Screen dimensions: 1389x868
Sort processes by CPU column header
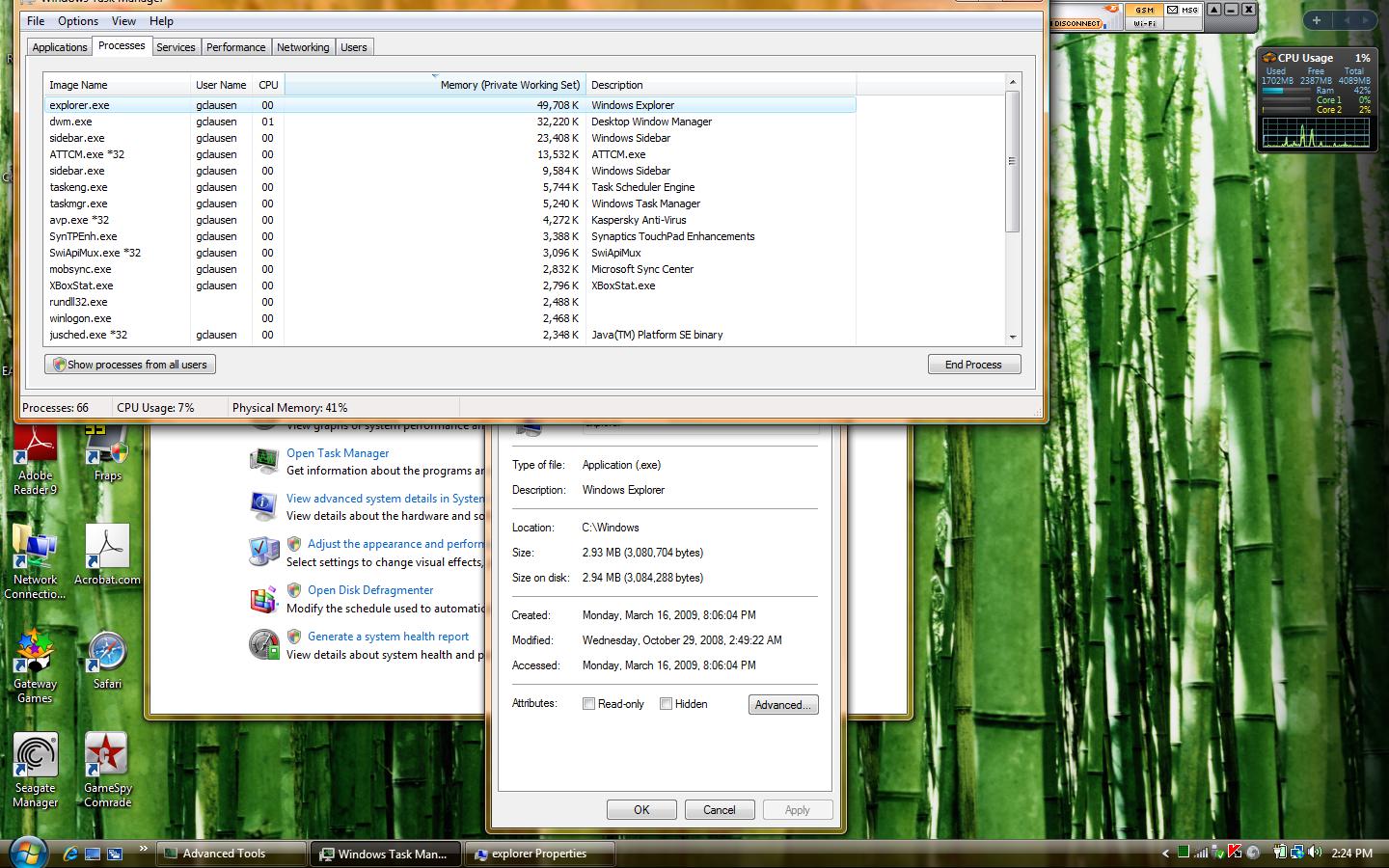pyautogui.click(x=268, y=85)
